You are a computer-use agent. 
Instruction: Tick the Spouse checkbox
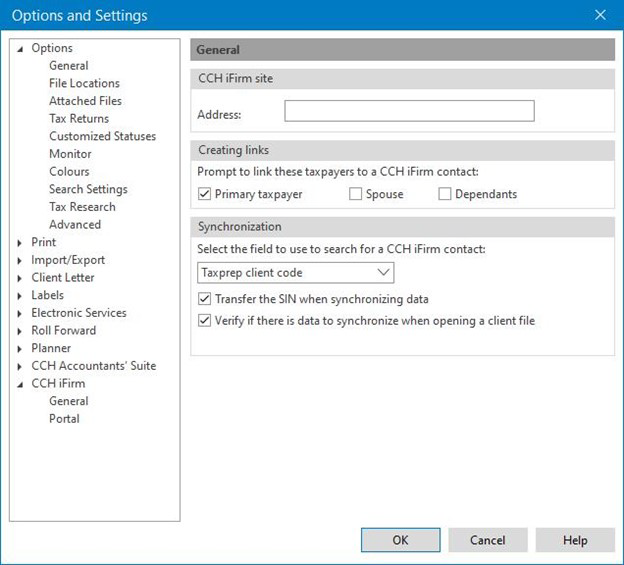click(355, 194)
